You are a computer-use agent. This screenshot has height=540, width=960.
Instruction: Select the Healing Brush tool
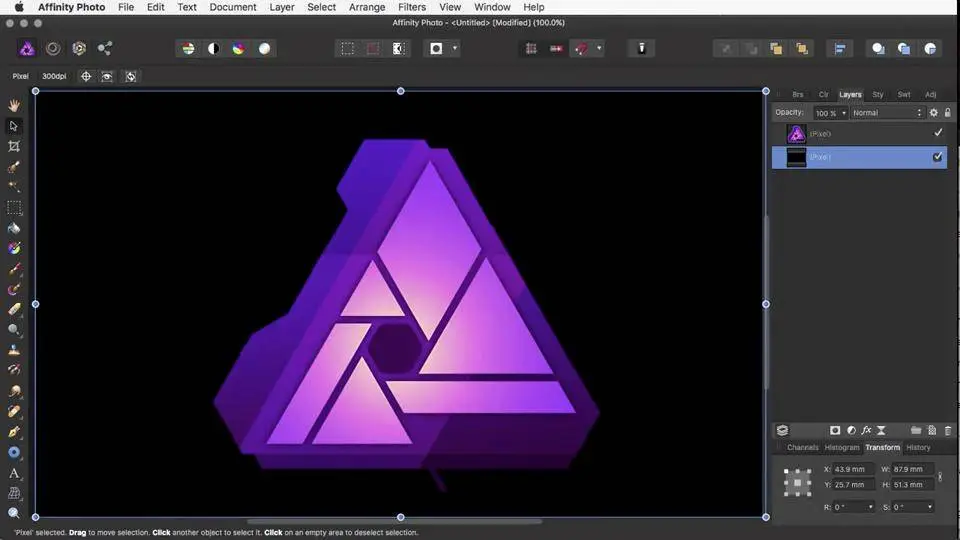point(14,411)
